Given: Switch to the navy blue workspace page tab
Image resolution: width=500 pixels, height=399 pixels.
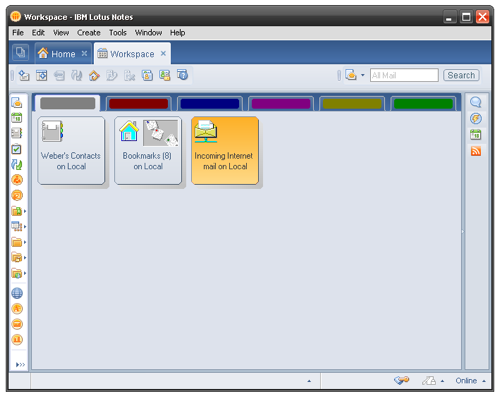Looking at the screenshot, I should point(210,104).
